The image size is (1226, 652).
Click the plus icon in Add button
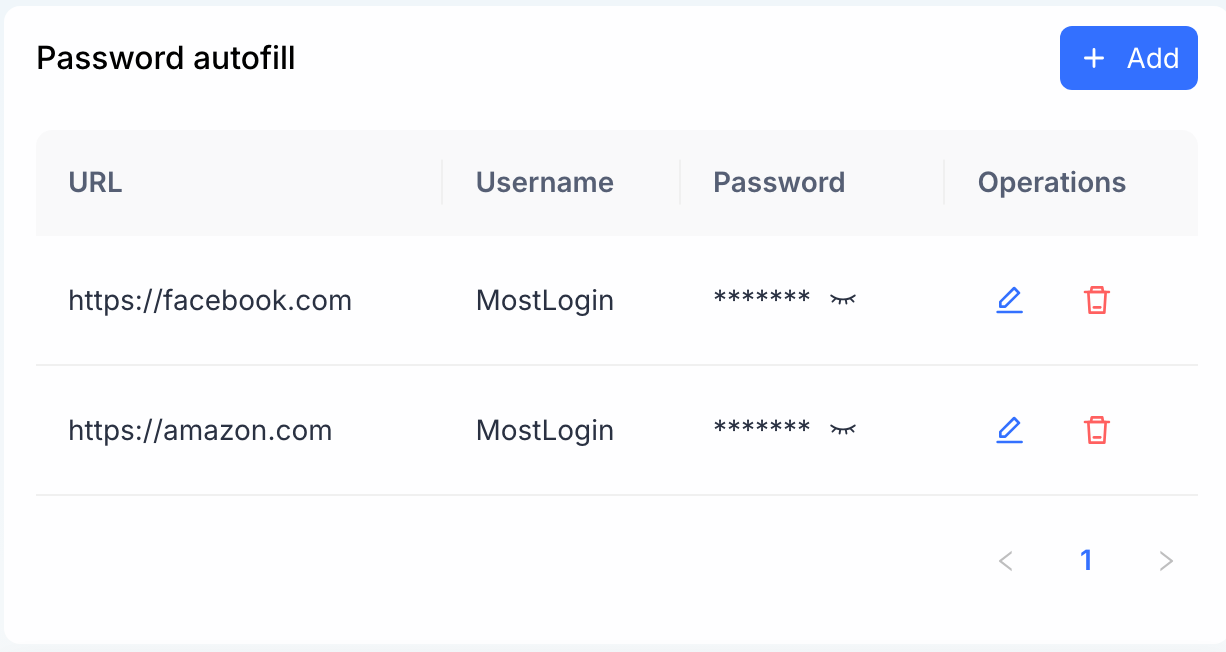[x=1094, y=58]
